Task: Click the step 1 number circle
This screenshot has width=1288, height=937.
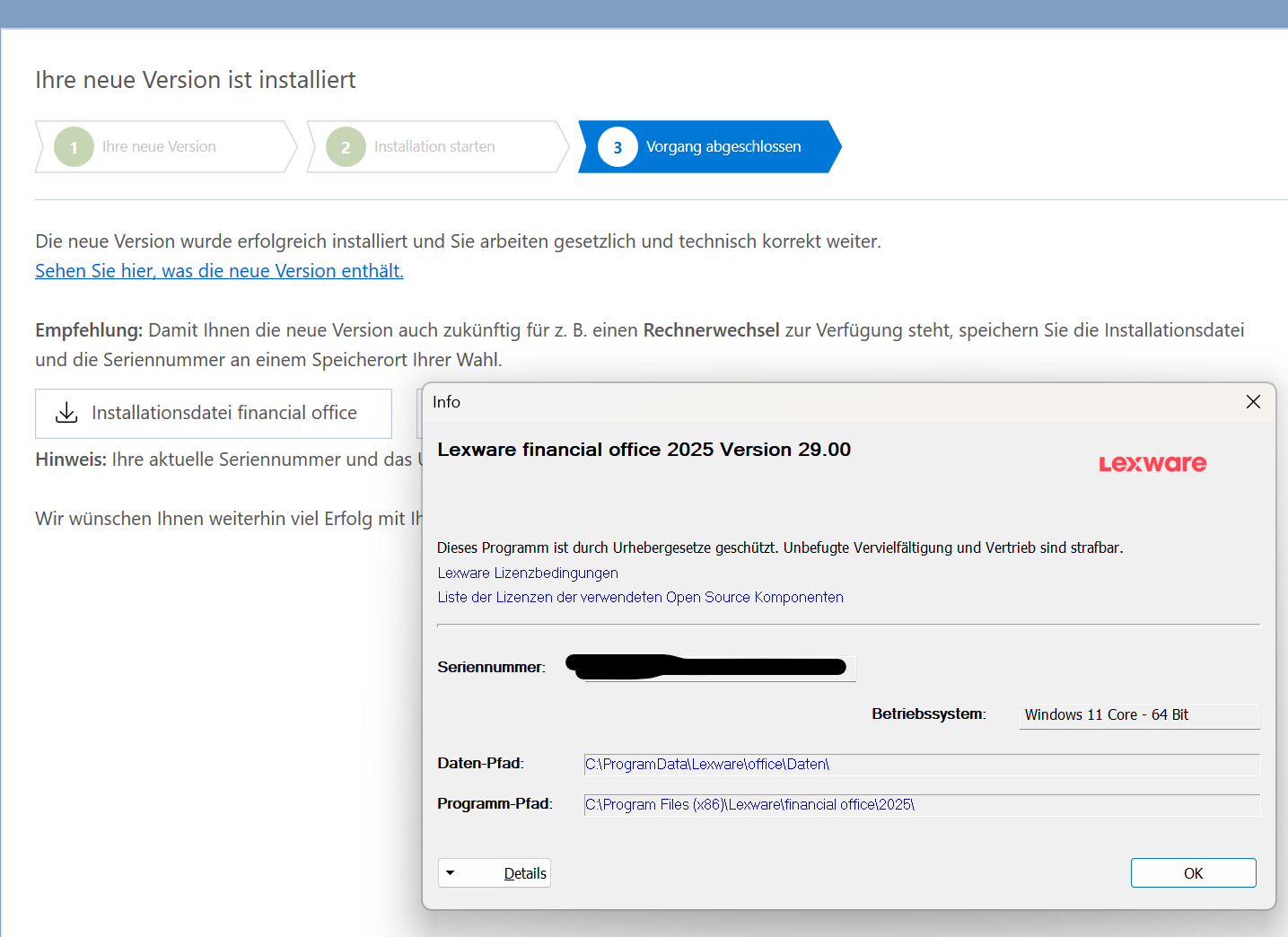Action: pos(74,147)
